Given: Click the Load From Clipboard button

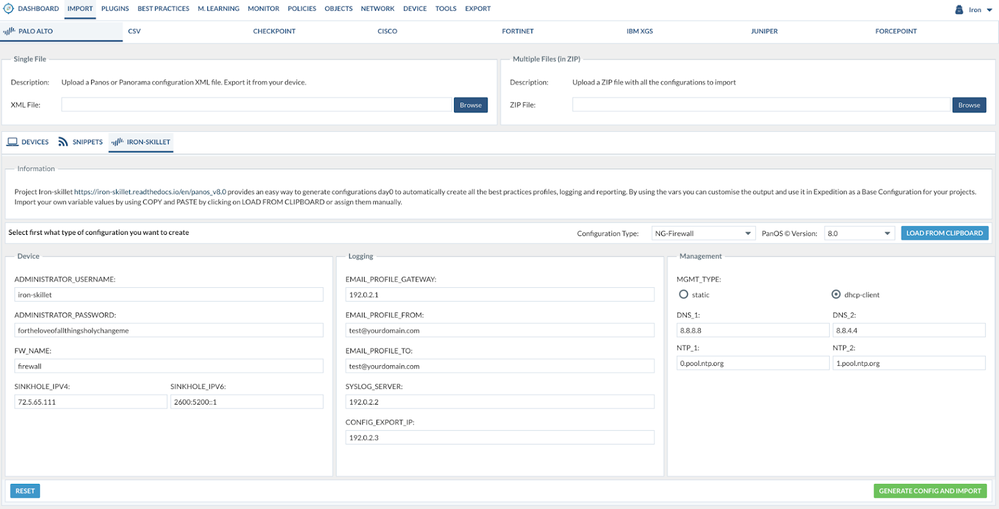Looking at the screenshot, I should 944,233.
